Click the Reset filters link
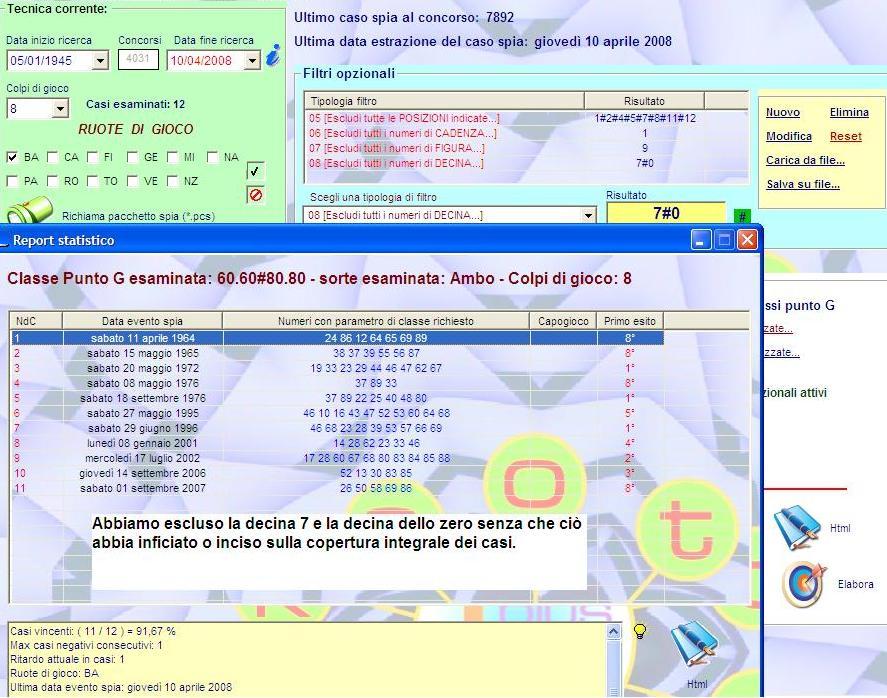The width and height of the screenshot is (887, 698). click(x=845, y=136)
